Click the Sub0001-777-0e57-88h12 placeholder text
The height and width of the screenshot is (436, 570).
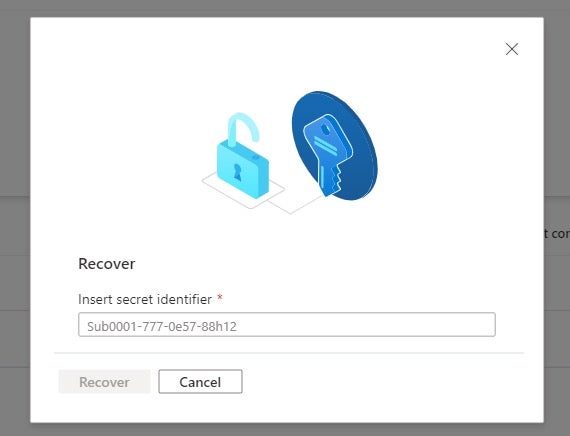162,326
